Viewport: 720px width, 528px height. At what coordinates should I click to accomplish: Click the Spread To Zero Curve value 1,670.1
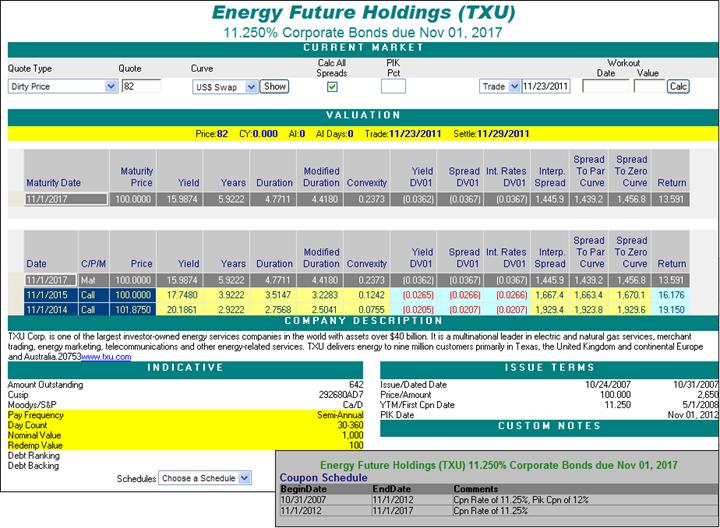[631, 295]
